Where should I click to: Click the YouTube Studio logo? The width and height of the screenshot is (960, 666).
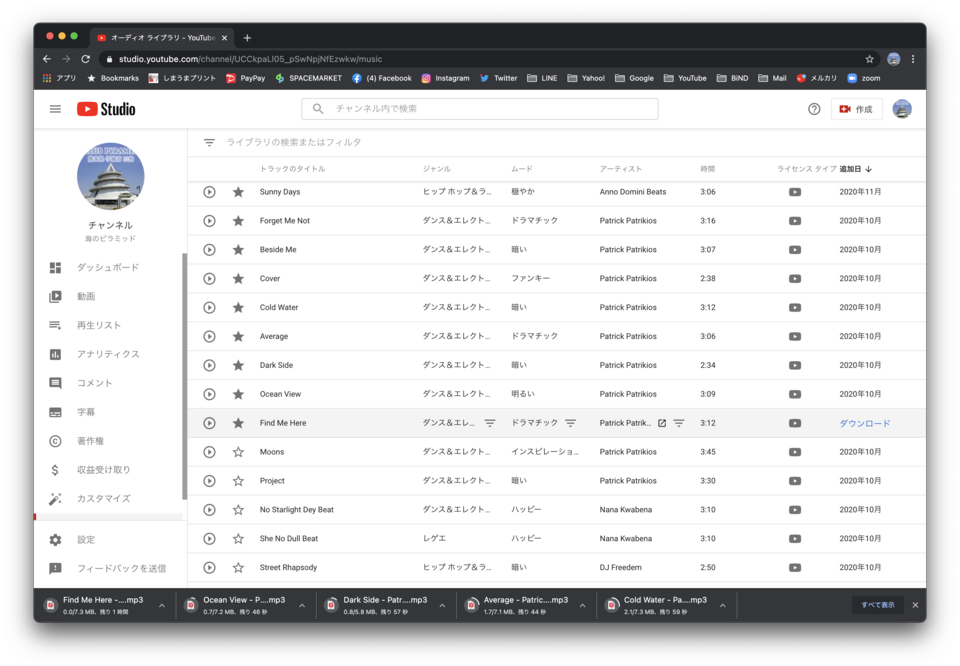(x=106, y=109)
